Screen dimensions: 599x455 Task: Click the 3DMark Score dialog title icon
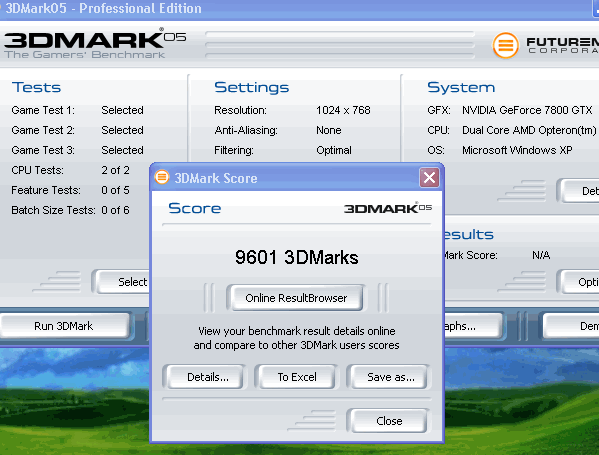pos(162,177)
